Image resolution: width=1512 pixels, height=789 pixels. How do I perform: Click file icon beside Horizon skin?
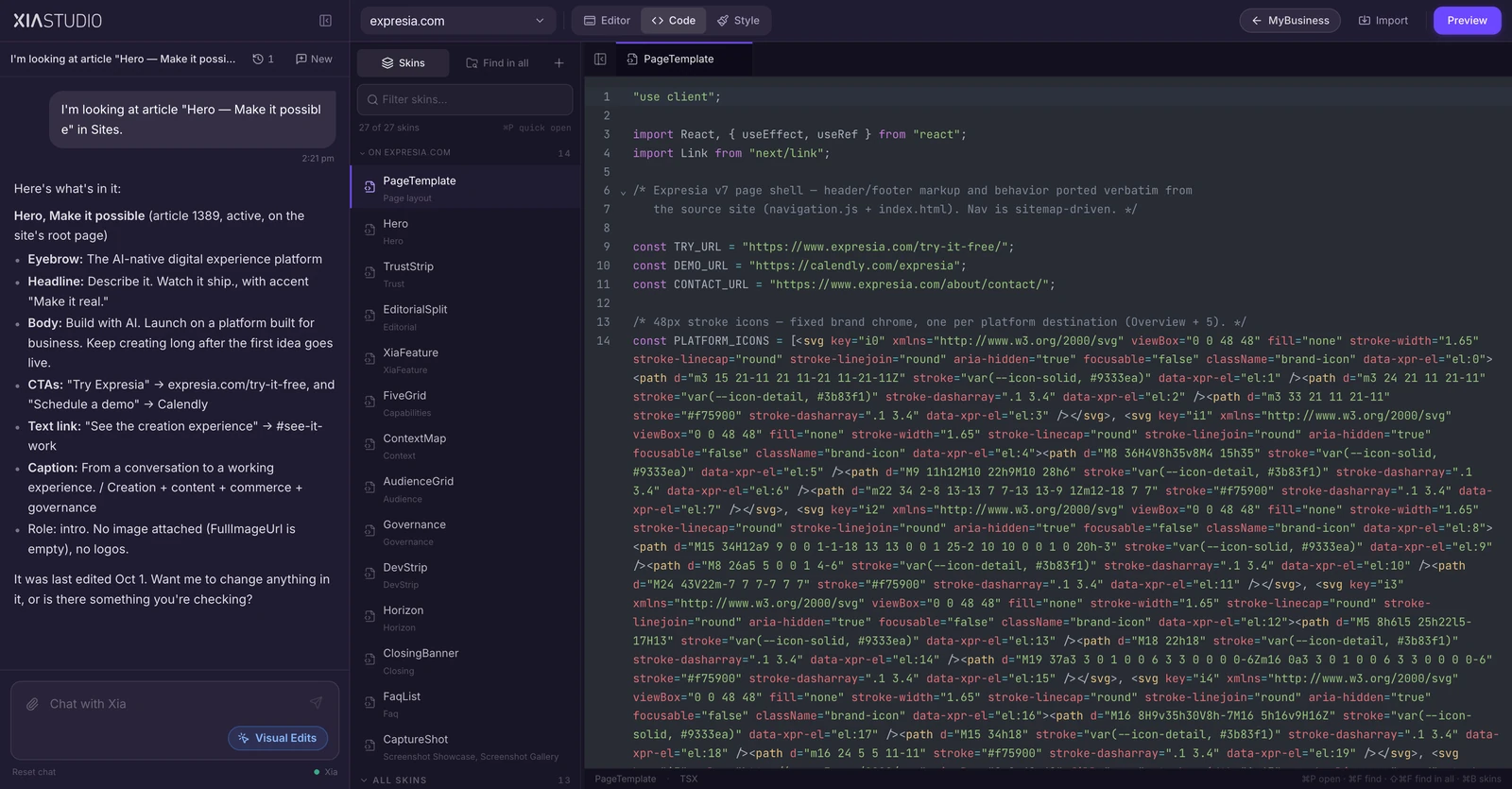point(369,616)
